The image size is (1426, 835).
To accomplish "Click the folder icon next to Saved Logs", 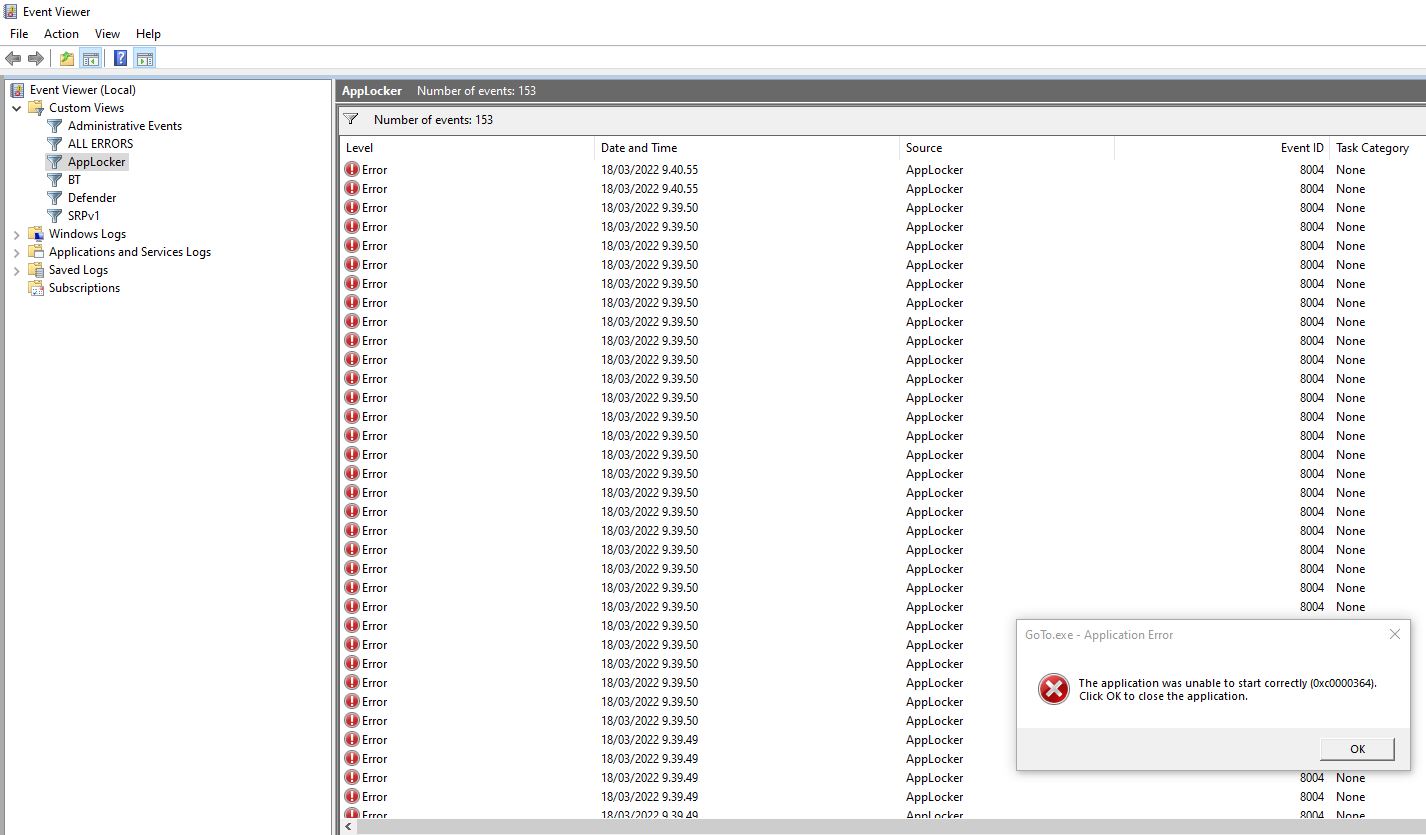I will (36, 270).
